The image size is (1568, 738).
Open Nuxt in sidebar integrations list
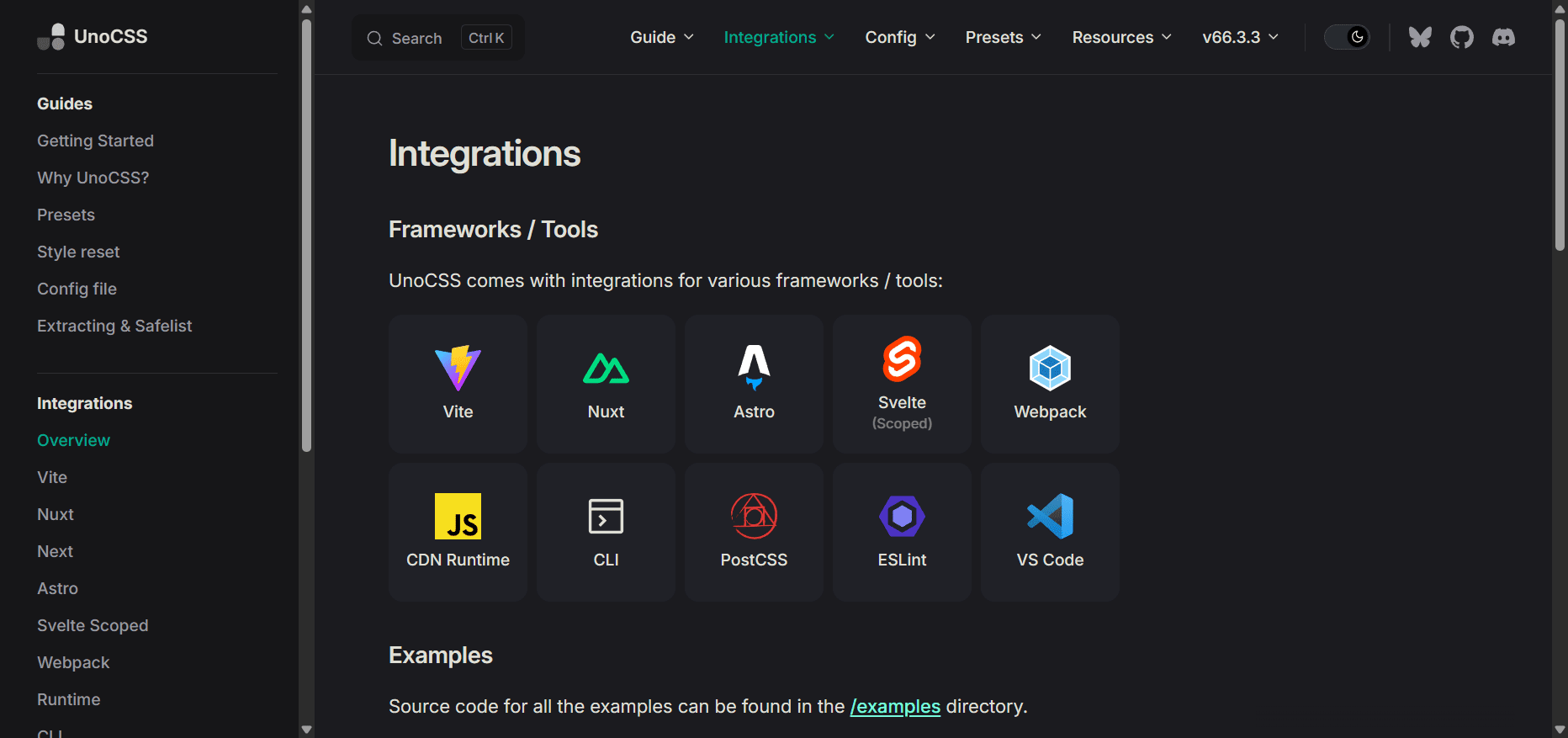[56, 514]
